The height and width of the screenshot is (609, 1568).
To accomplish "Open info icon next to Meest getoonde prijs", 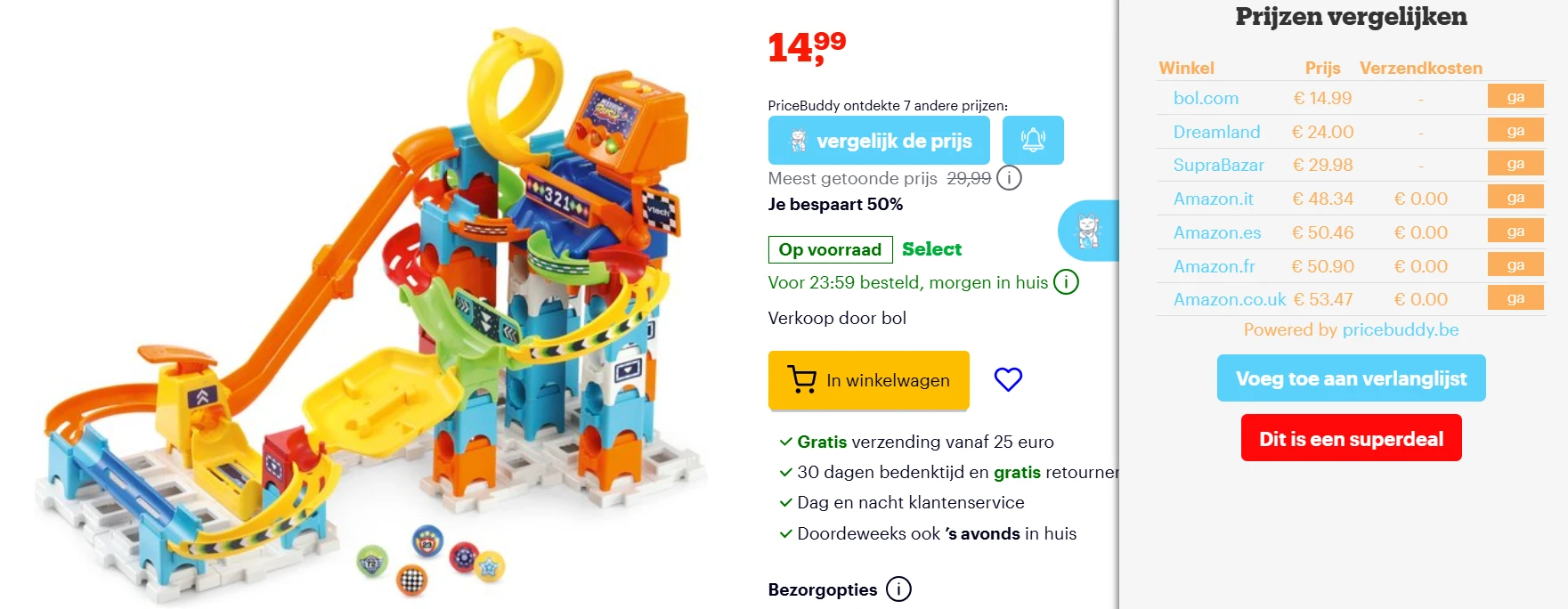I will 1009,178.
